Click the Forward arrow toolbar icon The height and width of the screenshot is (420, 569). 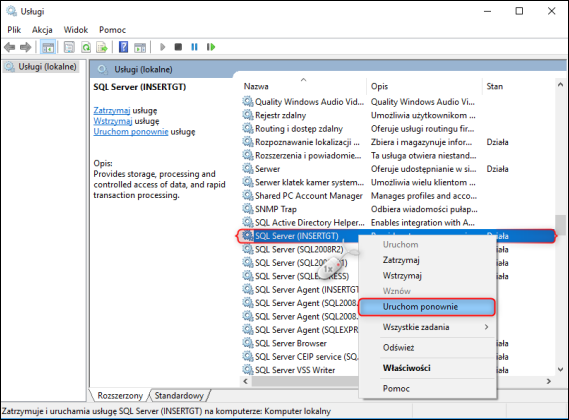coord(25,47)
